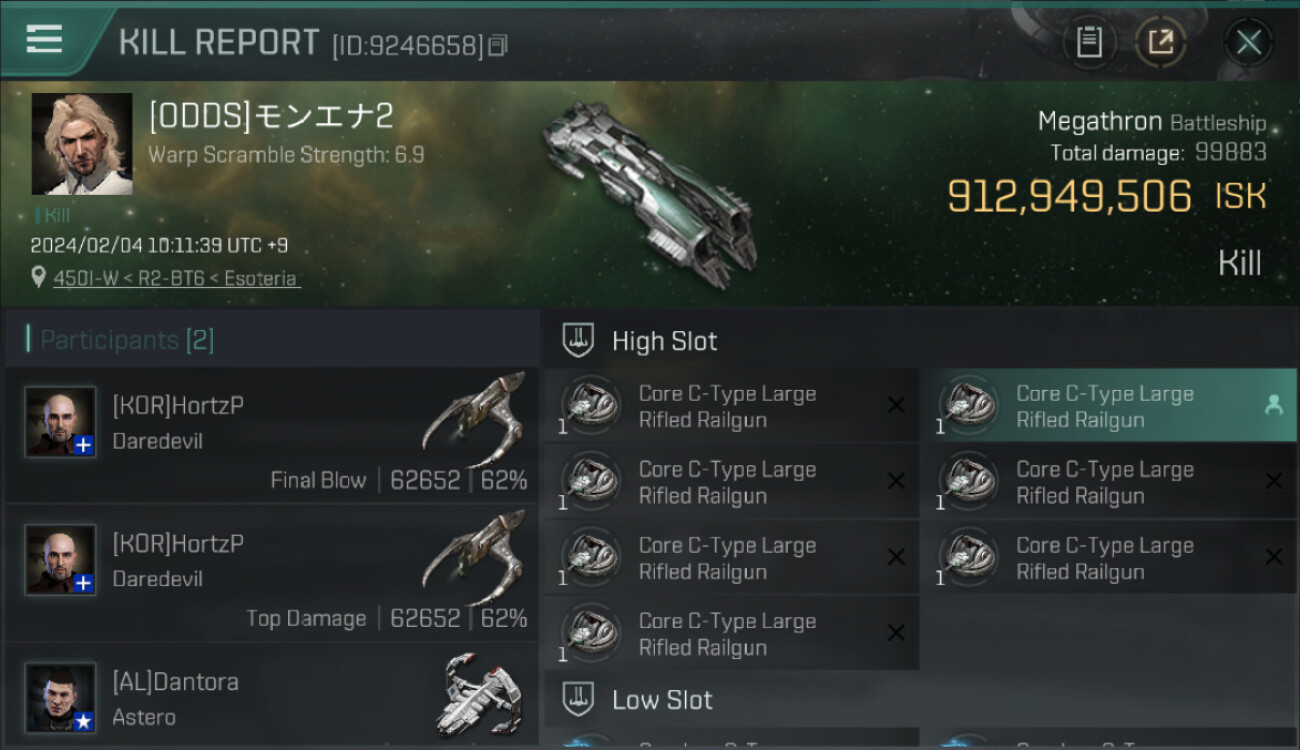The image size is (1300, 750).
Task: Select the highlighted railgun with person icon
Action: pyautogui.click(x=1109, y=406)
